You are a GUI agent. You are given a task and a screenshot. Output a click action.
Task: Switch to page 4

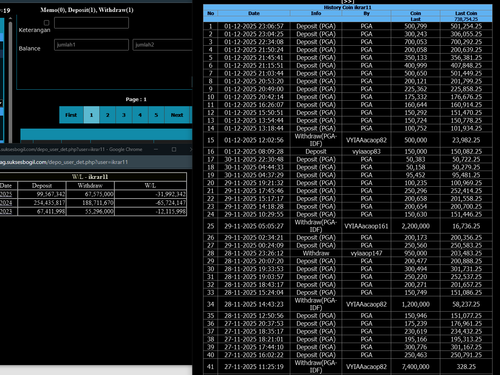tap(140, 115)
